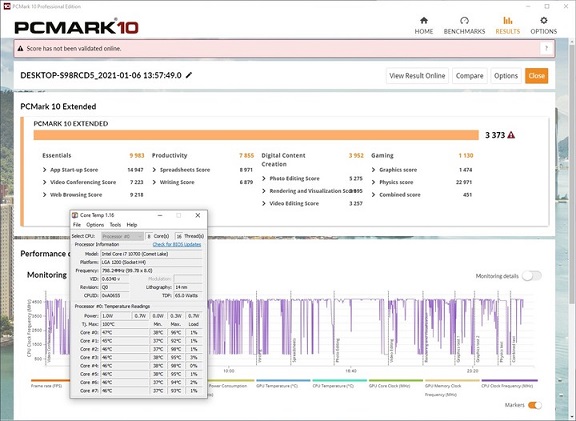Image resolution: width=576 pixels, height=421 pixels.
Task: Select the GPU Core Clock legend color bar
Action: pos(396,380)
